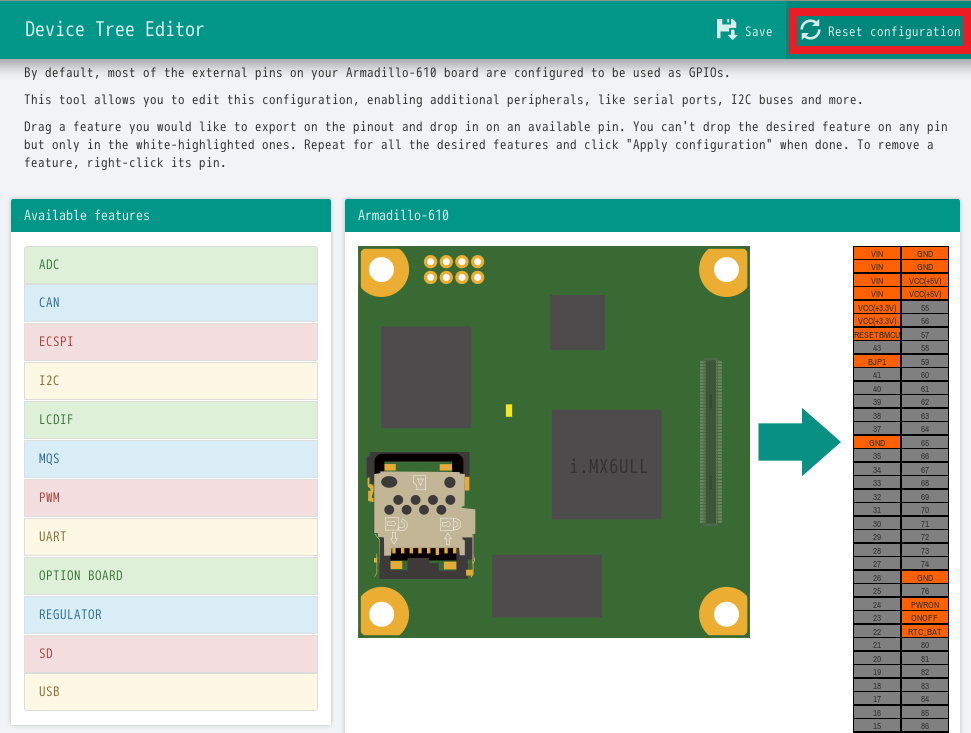Select the LCDIF feature
The image size is (971, 733).
click(171, 420)
